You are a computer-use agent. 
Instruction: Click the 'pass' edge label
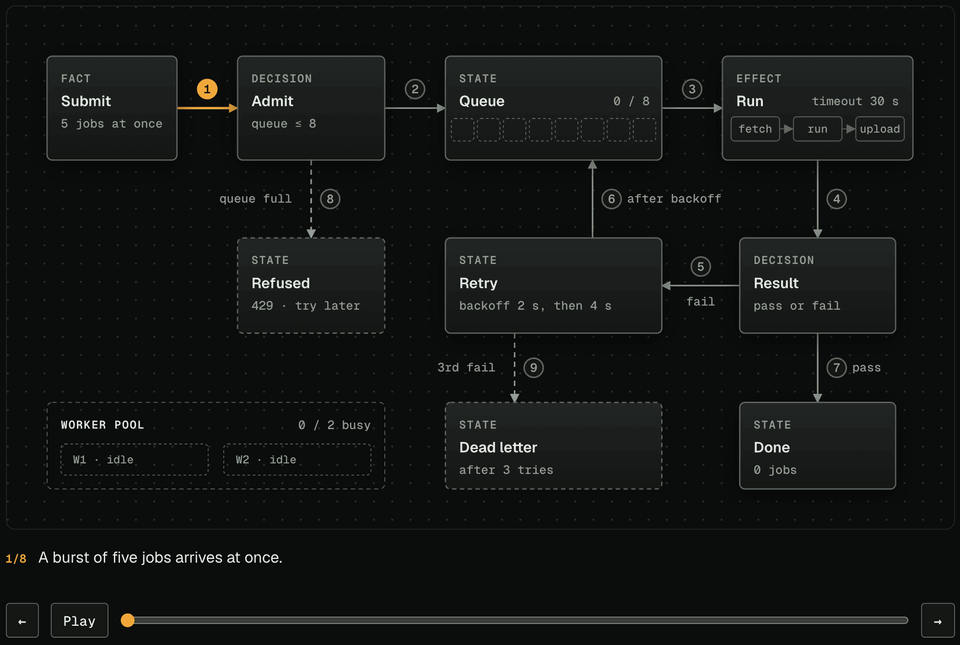[866, 368]
